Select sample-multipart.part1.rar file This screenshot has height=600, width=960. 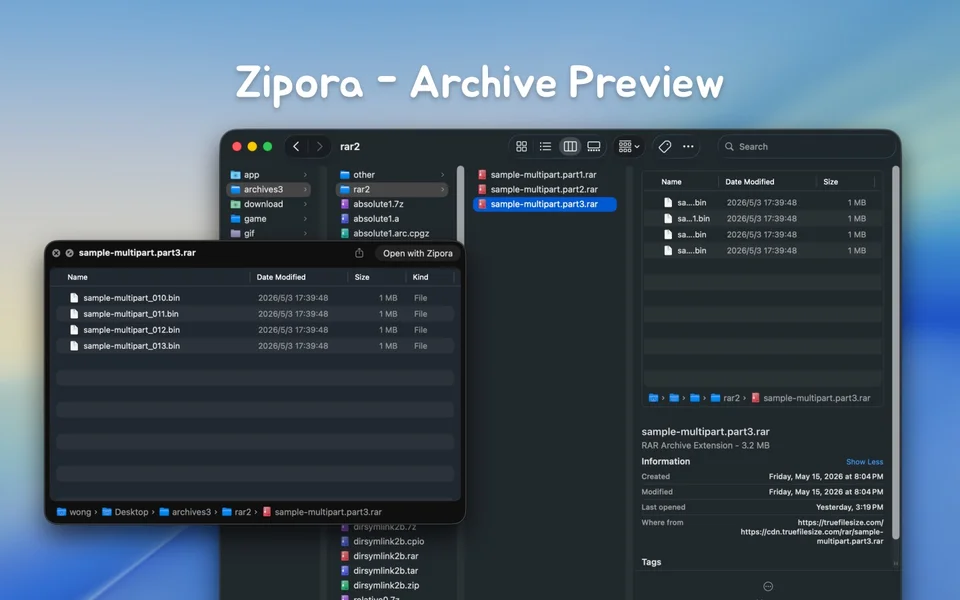click(x=545, y=174)
